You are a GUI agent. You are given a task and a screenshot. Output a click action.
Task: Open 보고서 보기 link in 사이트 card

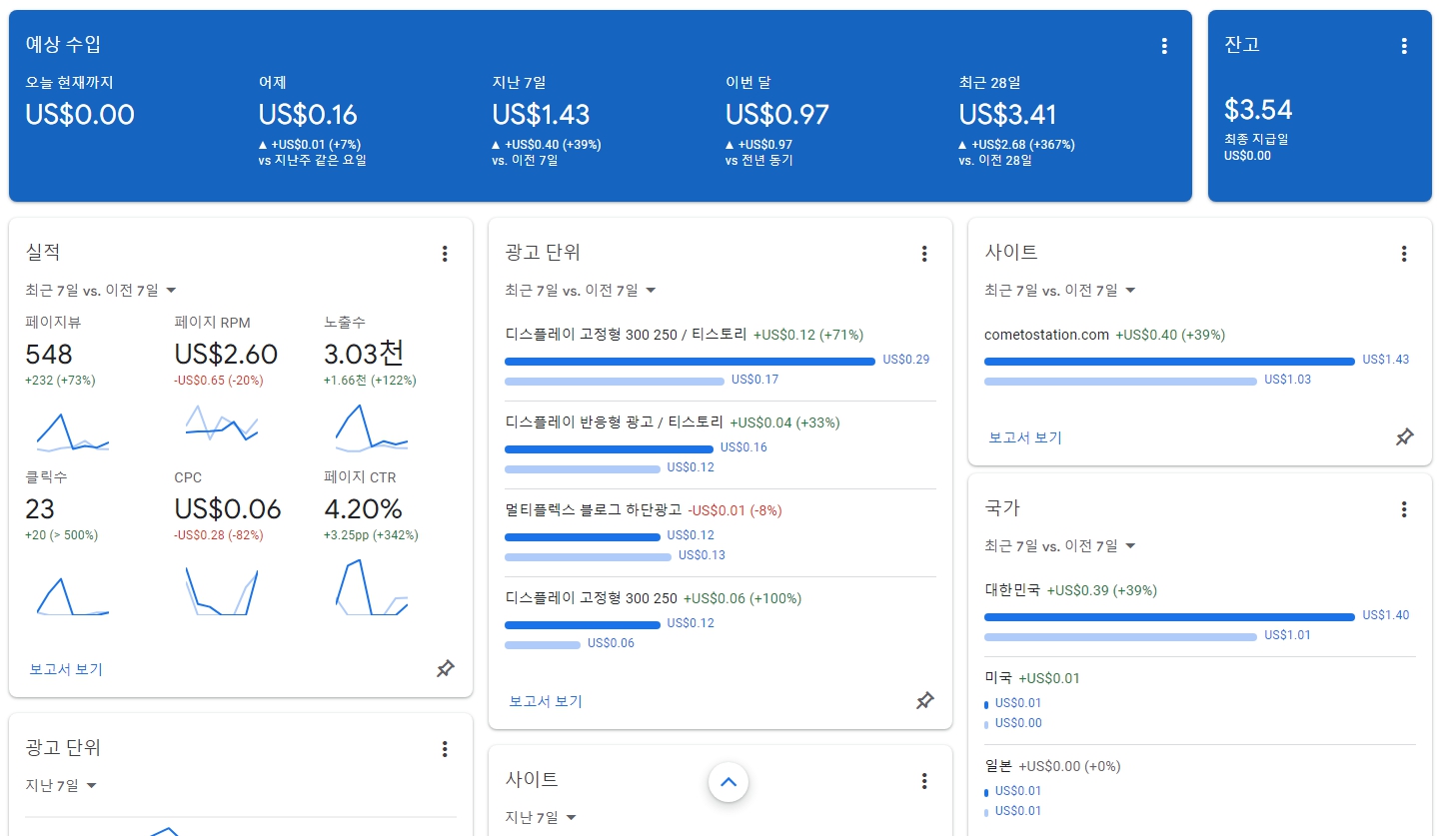pos(1025,437)
